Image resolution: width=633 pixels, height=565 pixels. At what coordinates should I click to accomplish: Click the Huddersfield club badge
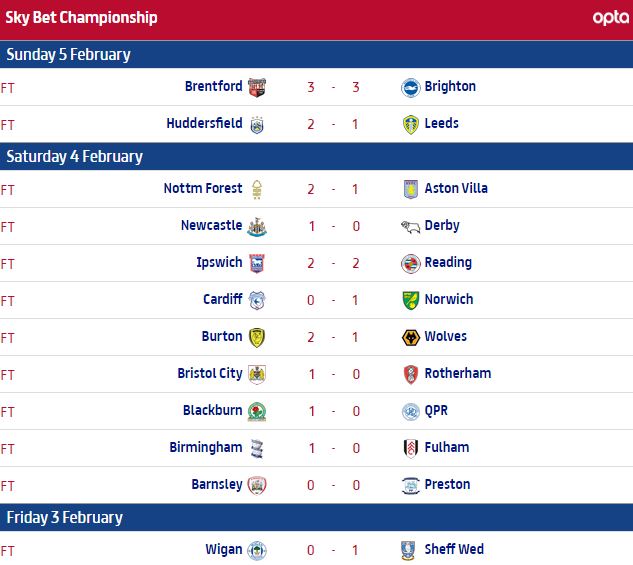pos(257,124)
